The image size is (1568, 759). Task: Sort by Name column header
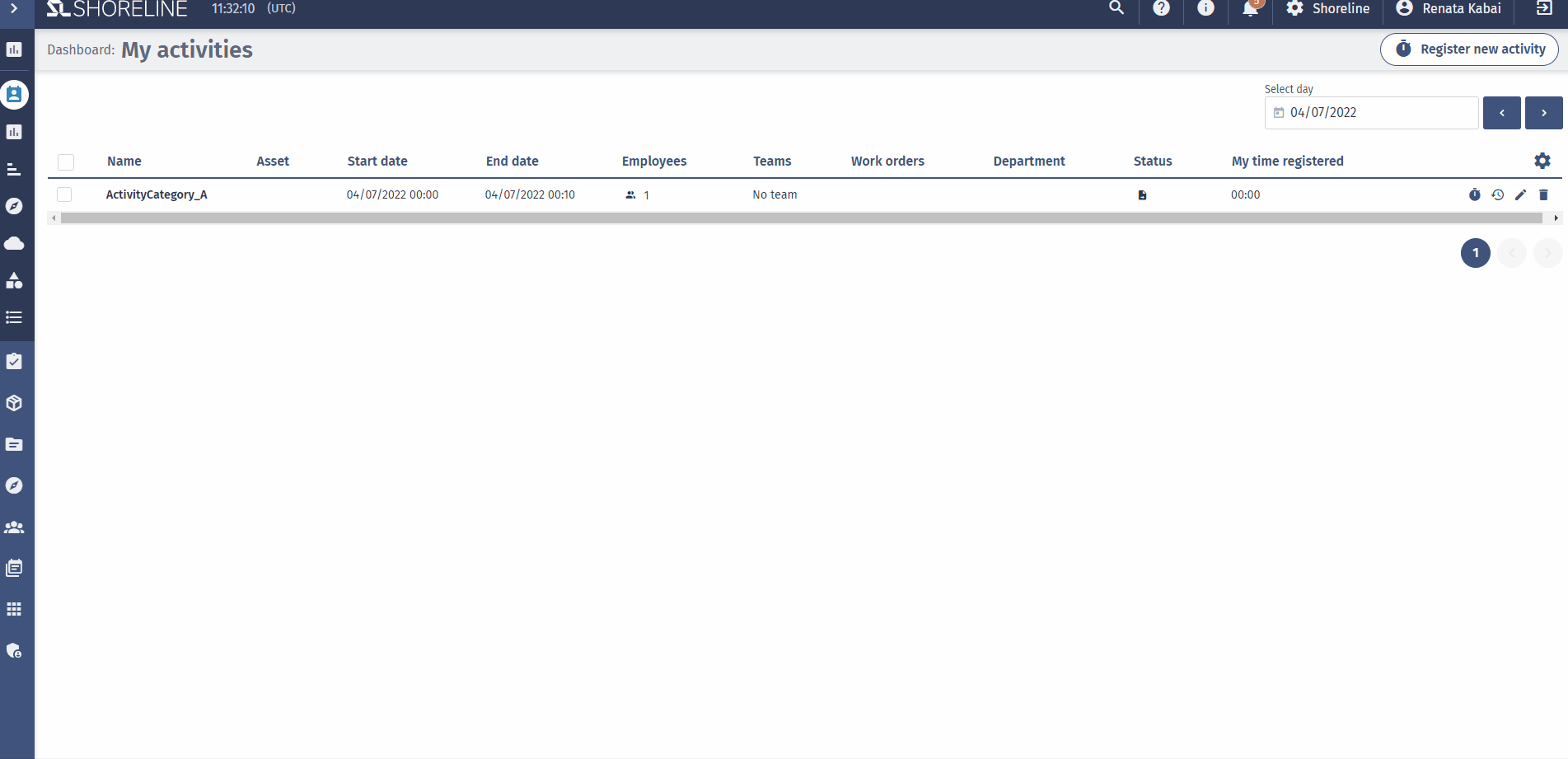124,162
